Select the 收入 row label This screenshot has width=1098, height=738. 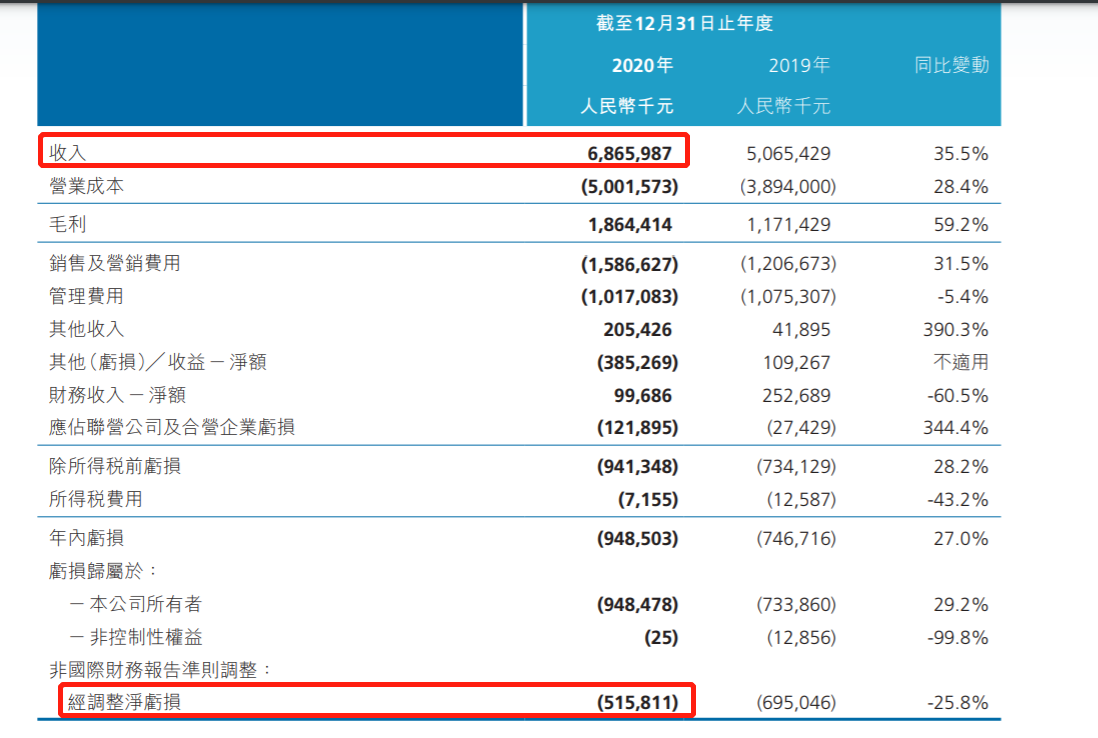click(69, 153)
